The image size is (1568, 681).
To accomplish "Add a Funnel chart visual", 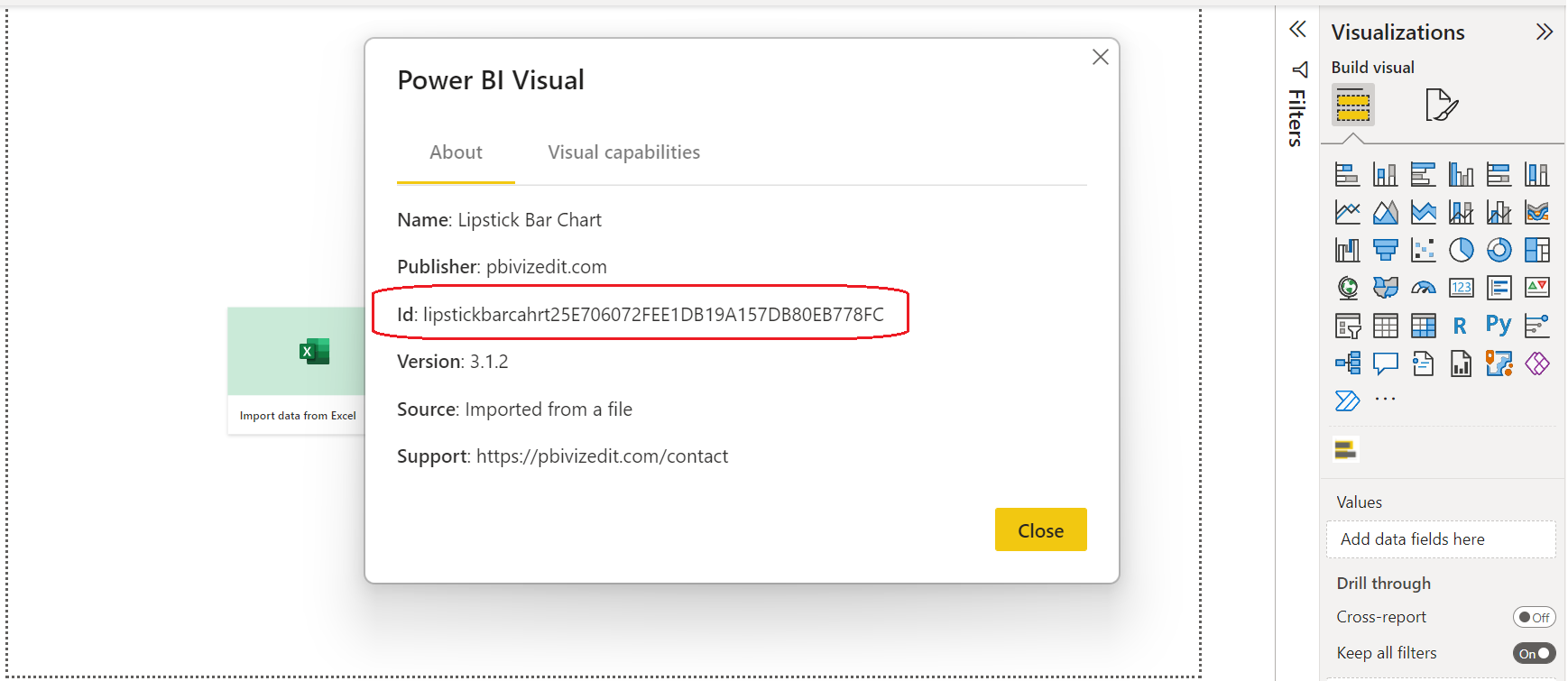I will coord(1385,250).
